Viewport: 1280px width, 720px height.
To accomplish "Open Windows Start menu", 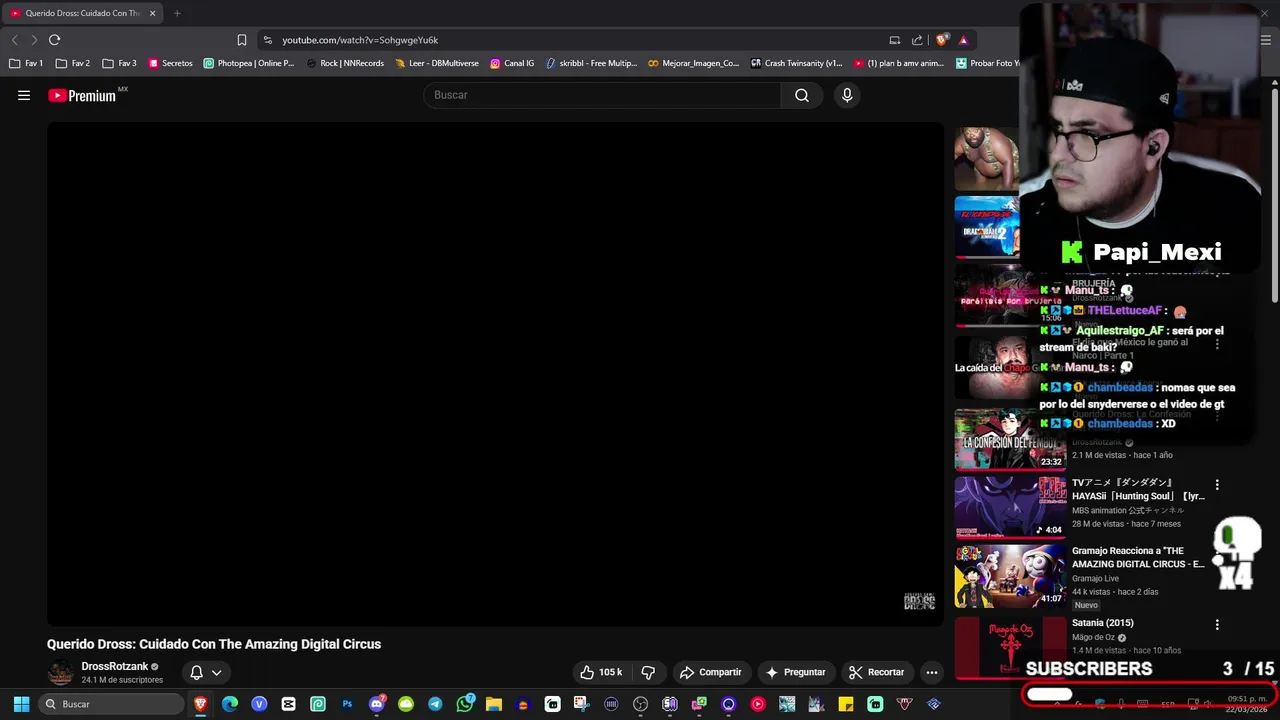I will [x=21, y=704].
